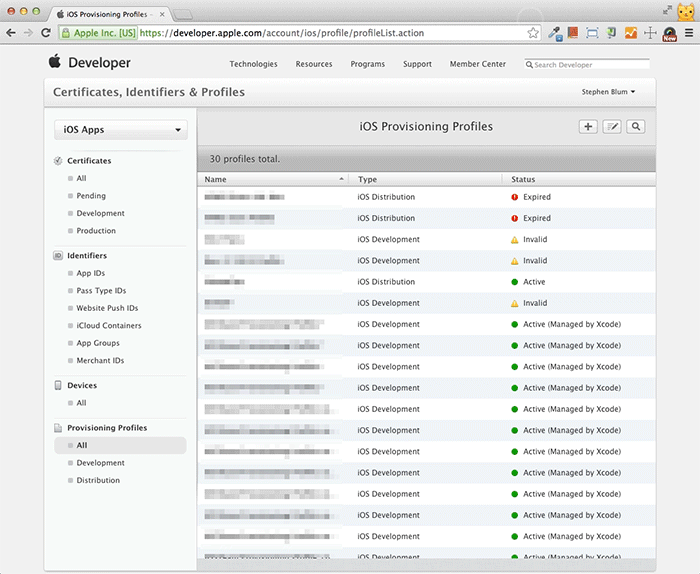Click the edit profiles pencil icon

(612, 127)
